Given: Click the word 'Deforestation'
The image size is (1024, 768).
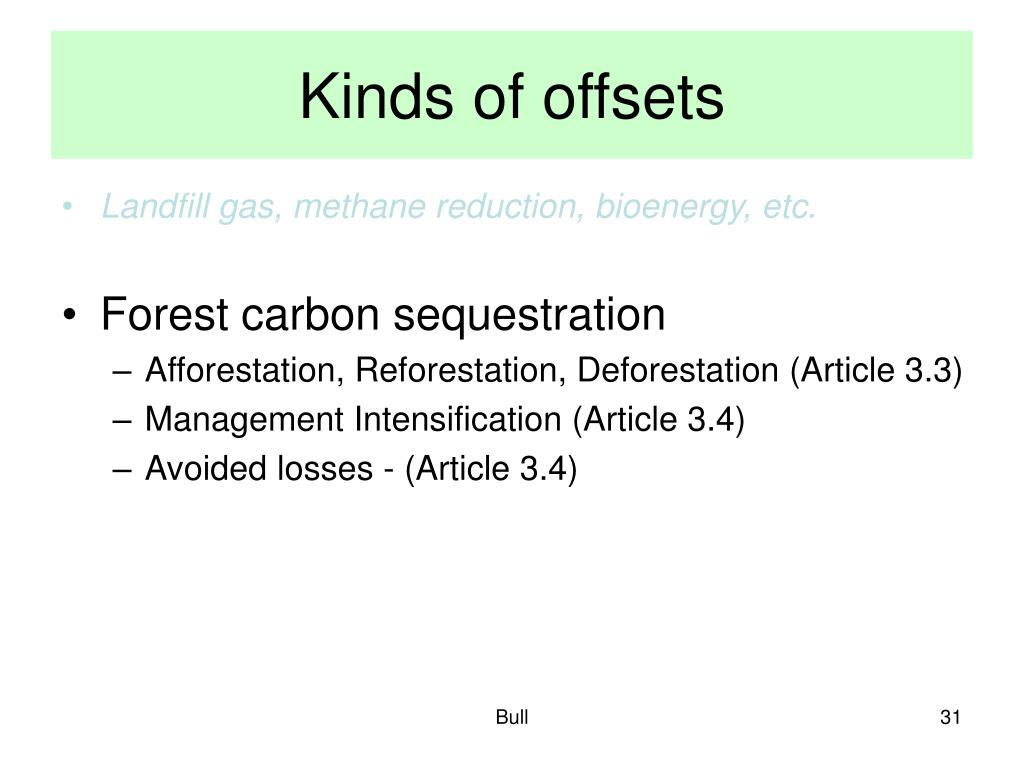Looking at the screenshot, I should (678, 370).
